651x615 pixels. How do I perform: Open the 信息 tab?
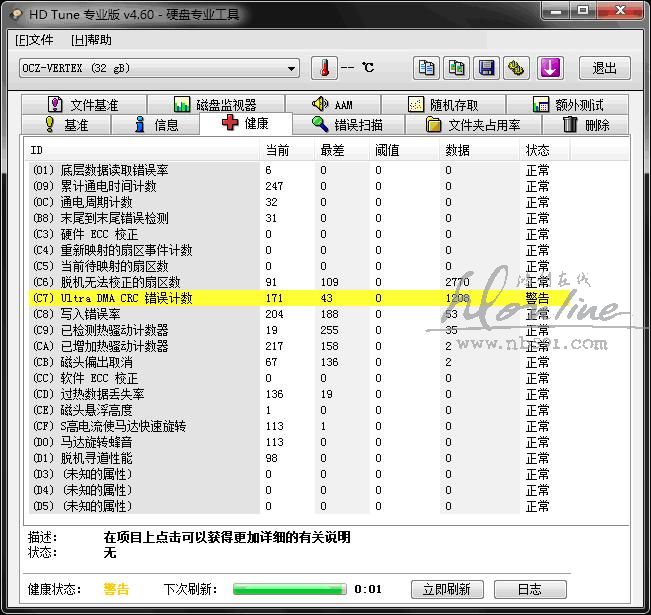click(x=156, y=125)
